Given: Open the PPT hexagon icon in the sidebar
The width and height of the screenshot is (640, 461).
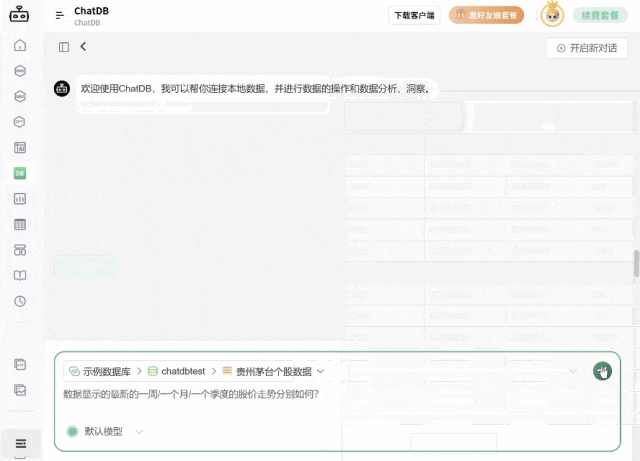Looking at the screenshot, I should point(20,122).
